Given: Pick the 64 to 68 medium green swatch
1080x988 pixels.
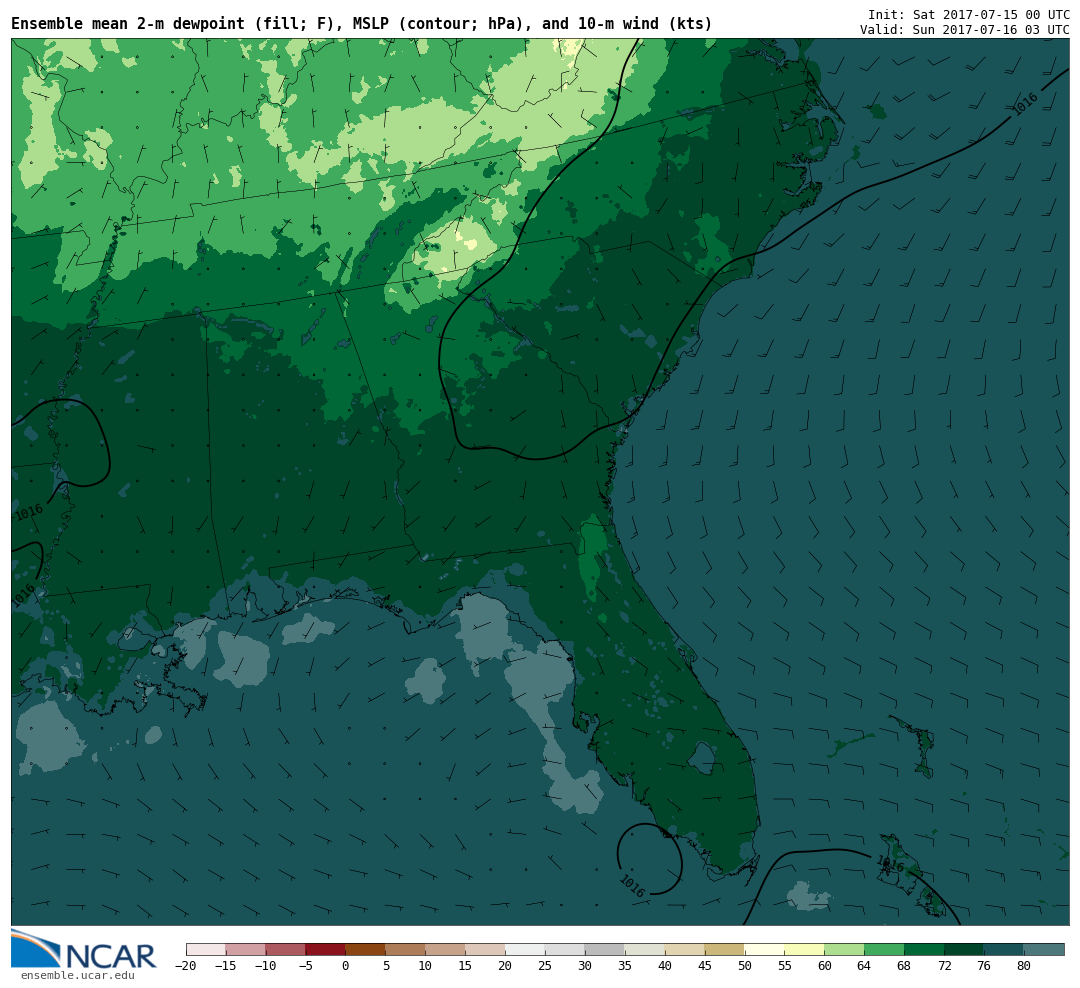Looking at the screenshot, I should click(x=885, y=949).
